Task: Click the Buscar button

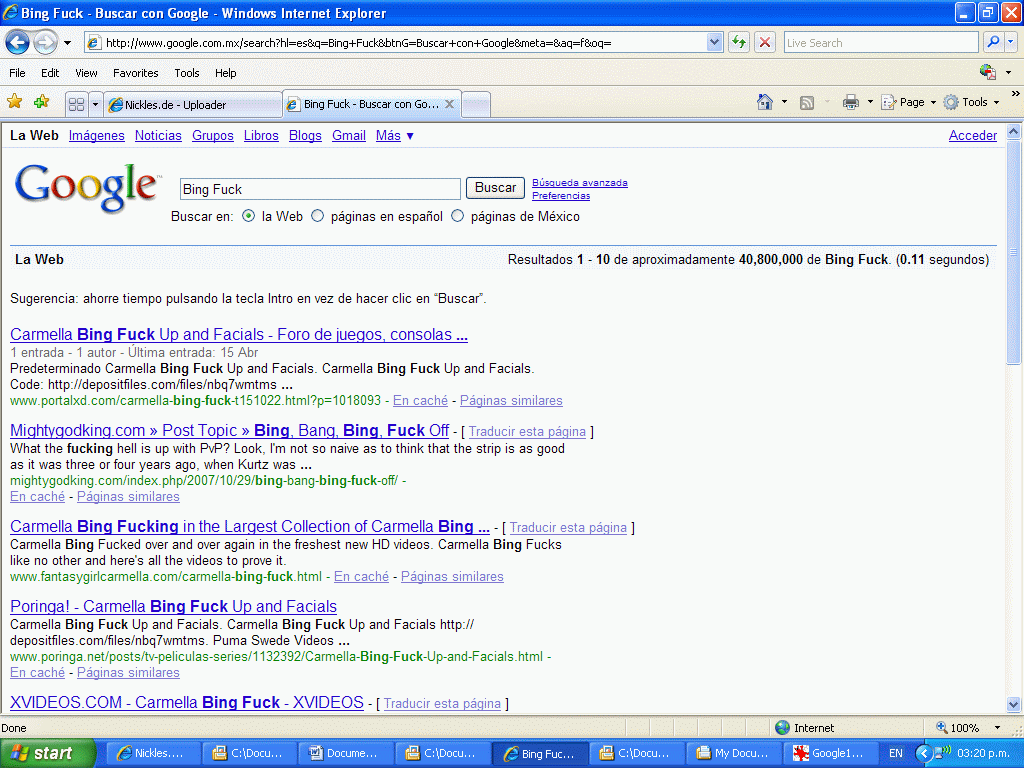Action: tap(495, 187)
